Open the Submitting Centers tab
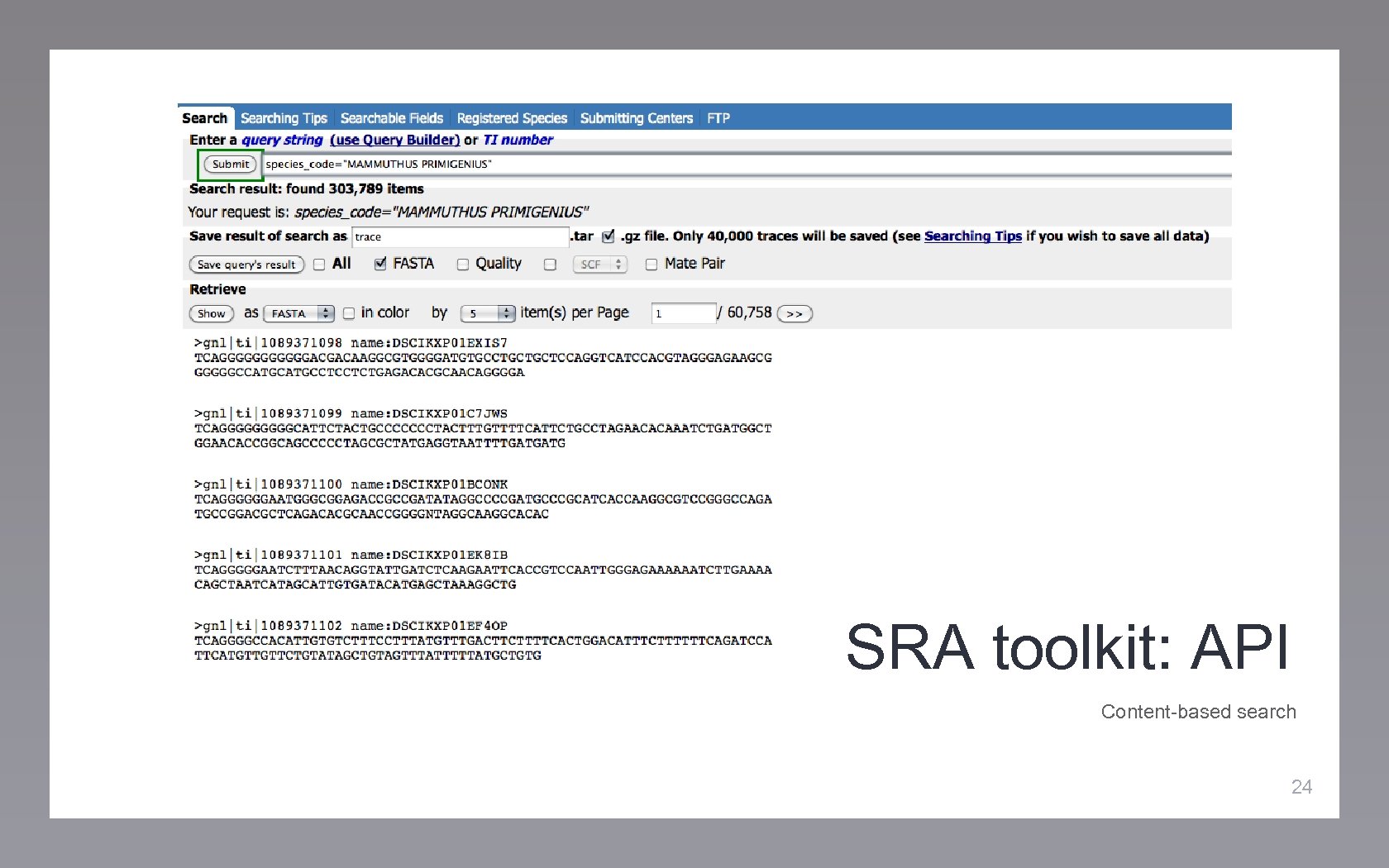The width and height of the screenshot is (1389, 868). pos(636,117)
